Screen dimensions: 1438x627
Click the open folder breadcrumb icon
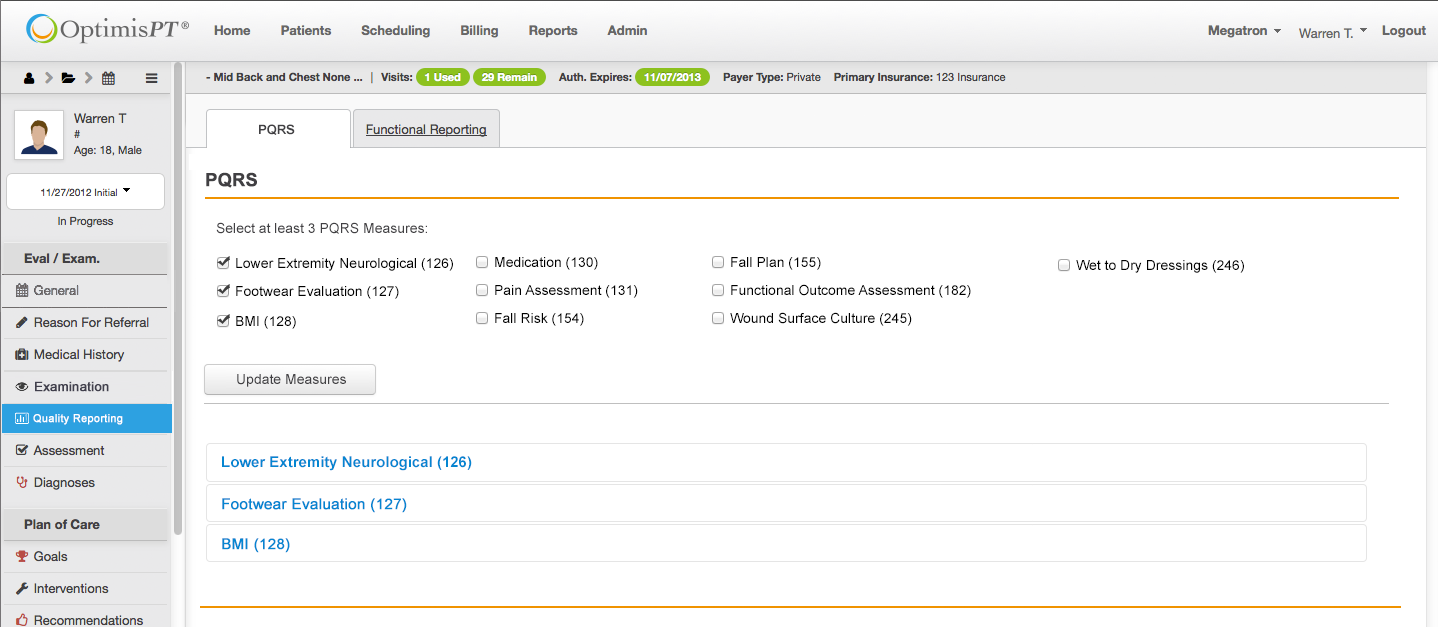pos(68,78)
